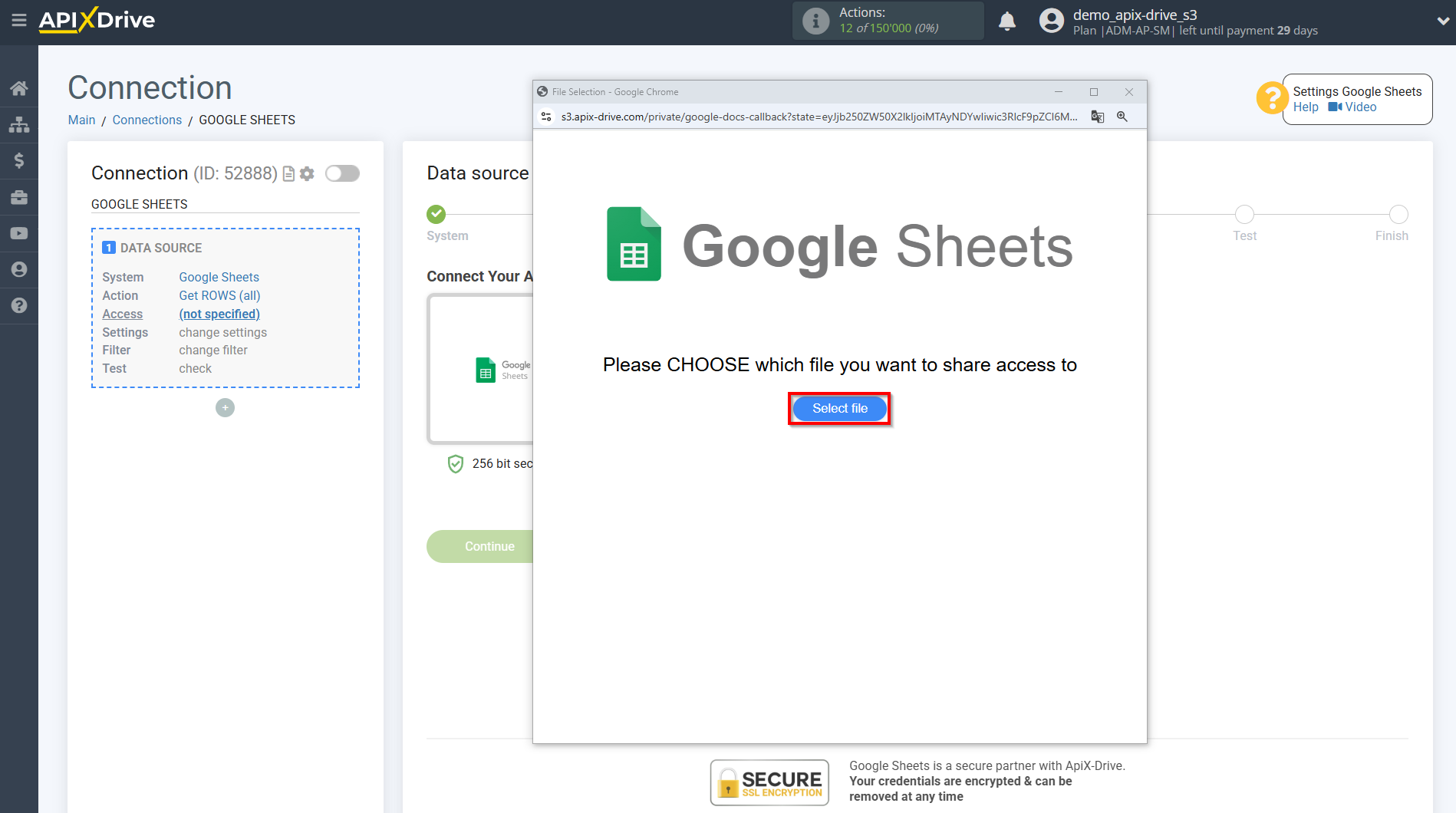Open the hamburger menu at top left
1456x813 pixels.
pyautogui.click(x=19, y=21)
